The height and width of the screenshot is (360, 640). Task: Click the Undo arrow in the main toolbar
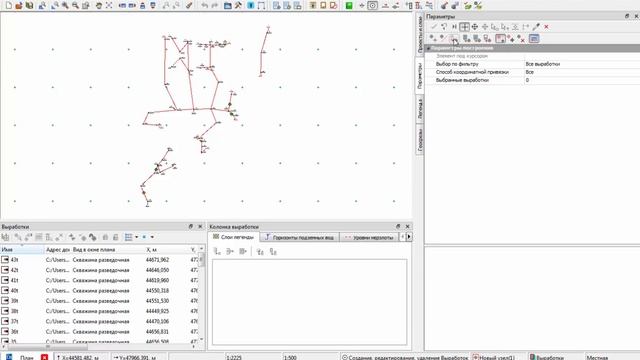click(204, 6)
